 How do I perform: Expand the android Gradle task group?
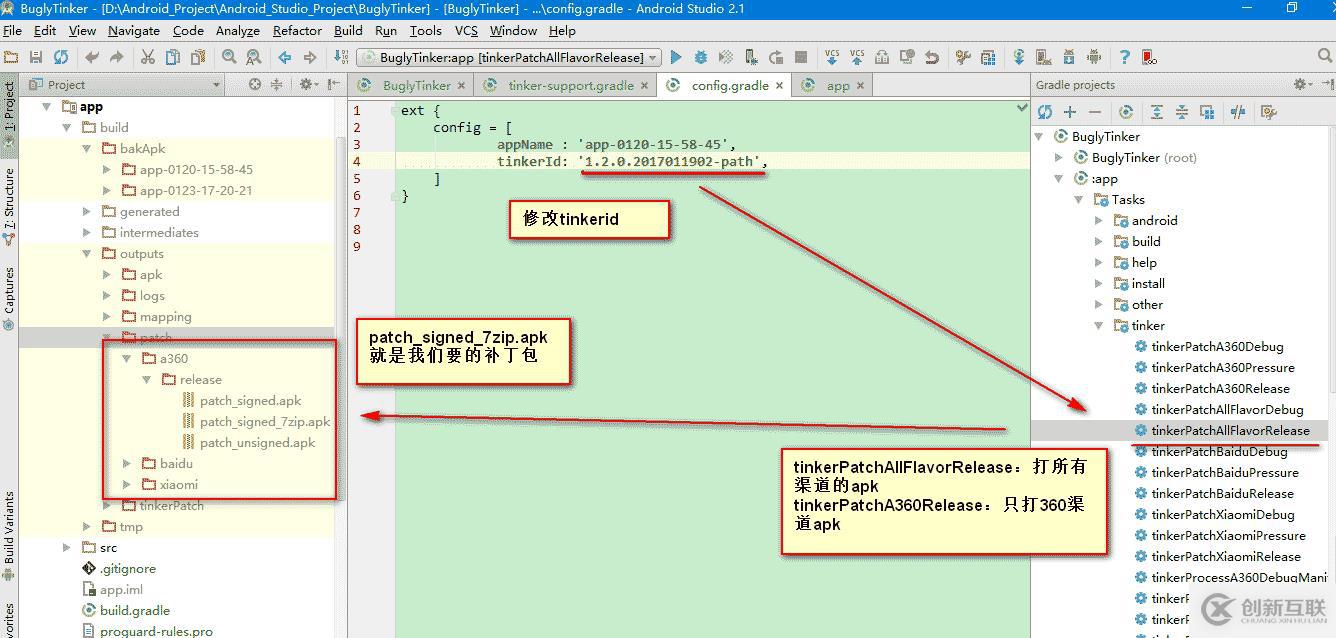click(x=1099, y=221)
